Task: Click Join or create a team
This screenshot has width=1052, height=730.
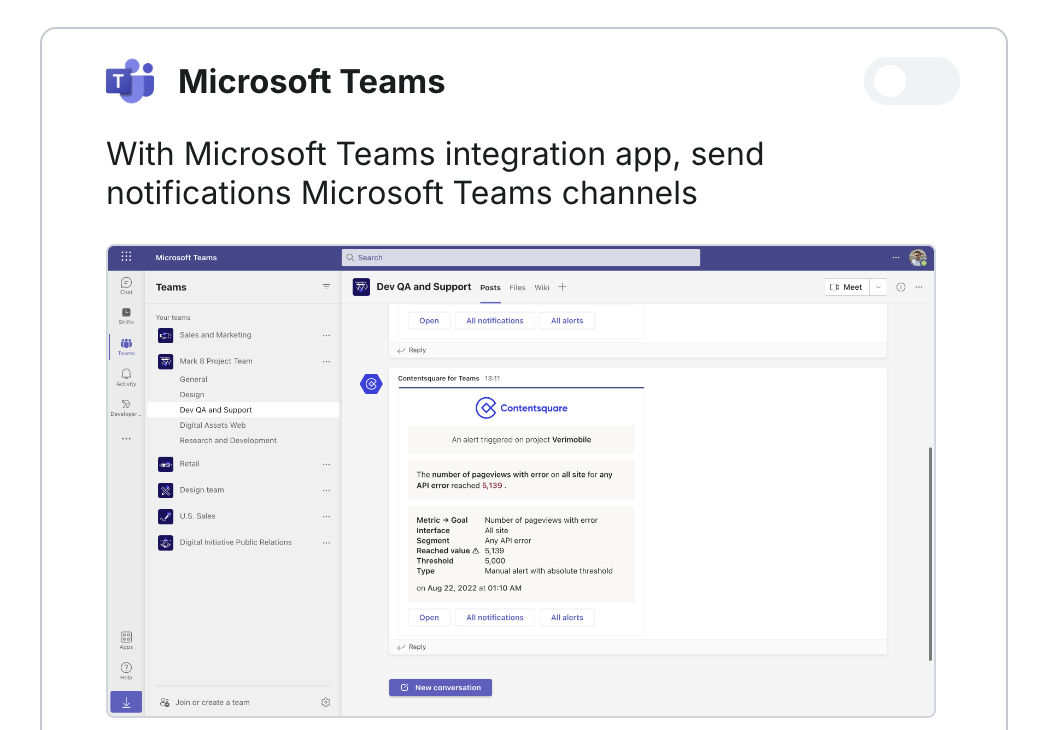Action: pos(205,702)
